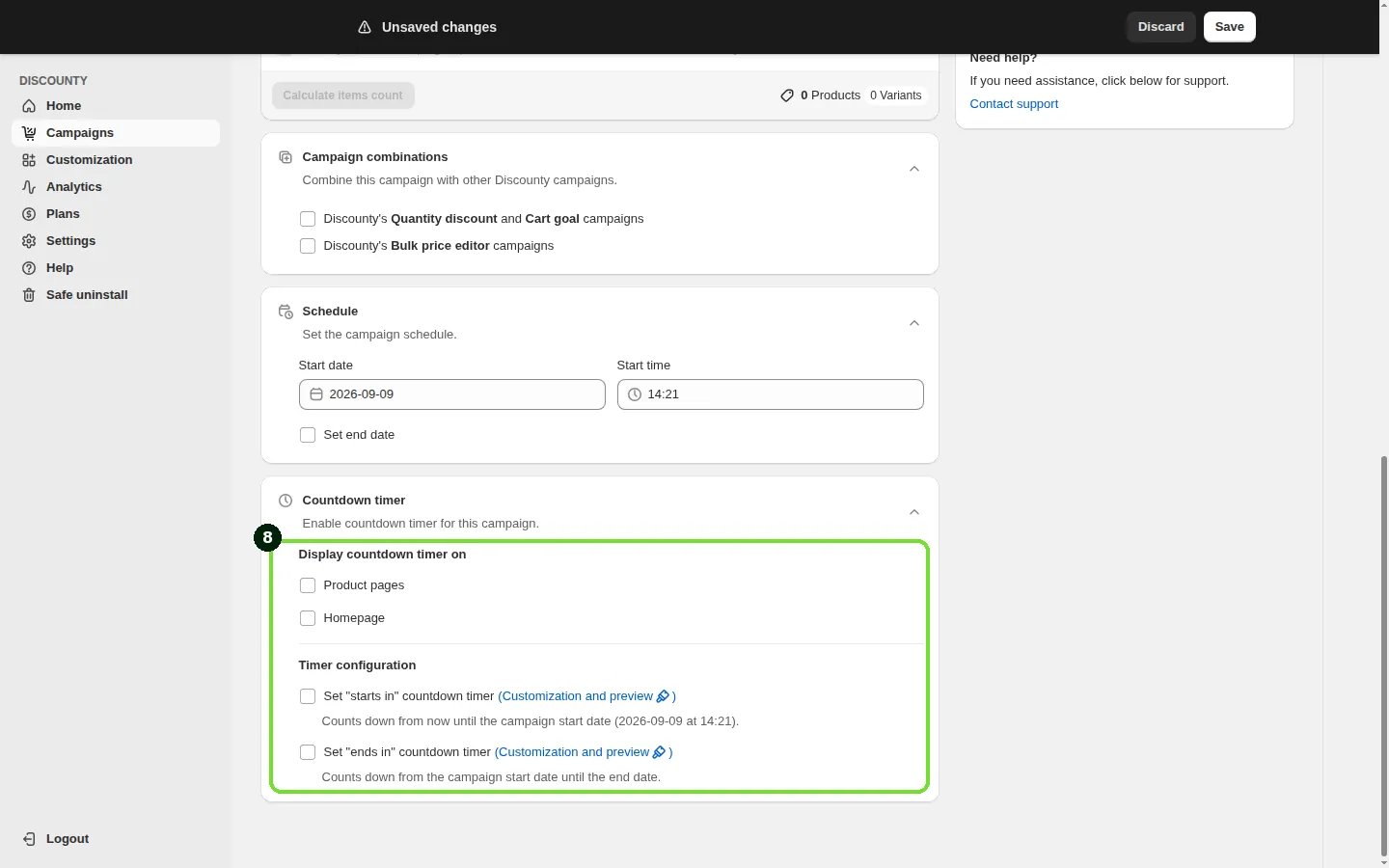The image size is (1389, 868).
Task: Click the calendar icon in Start date field
Action: (x=316, y=394)
